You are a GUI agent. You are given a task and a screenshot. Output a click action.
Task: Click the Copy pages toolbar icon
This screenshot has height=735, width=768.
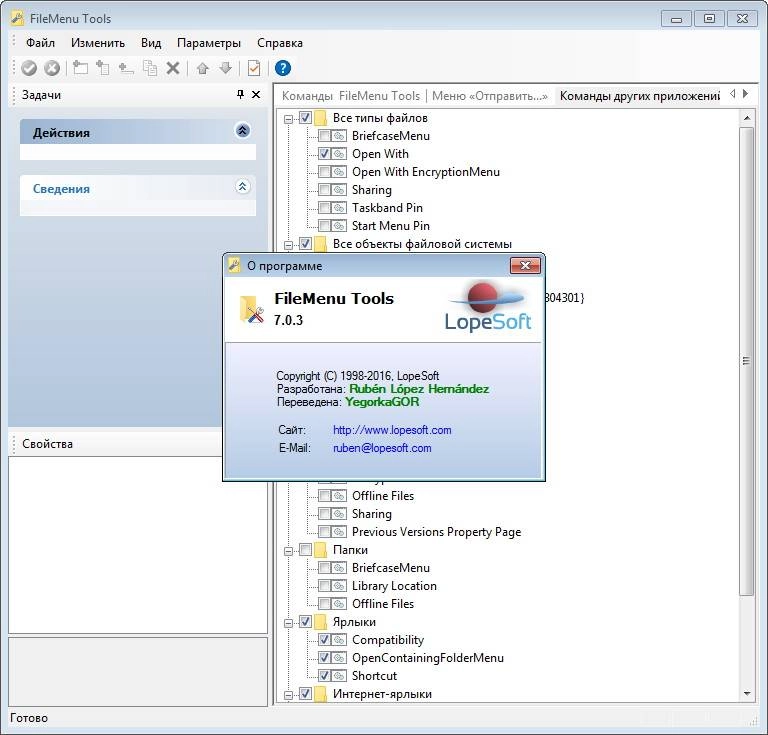150,68
